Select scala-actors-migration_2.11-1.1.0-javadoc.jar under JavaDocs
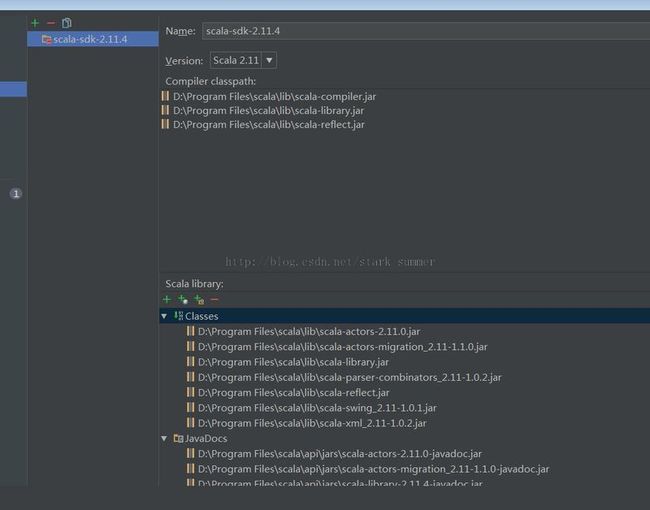This screenshot has width=650, height=510. coord(374,469)
